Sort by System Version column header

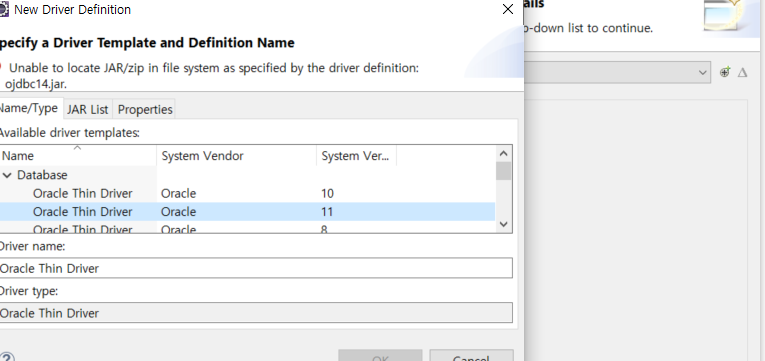click(x=356, y=156)
